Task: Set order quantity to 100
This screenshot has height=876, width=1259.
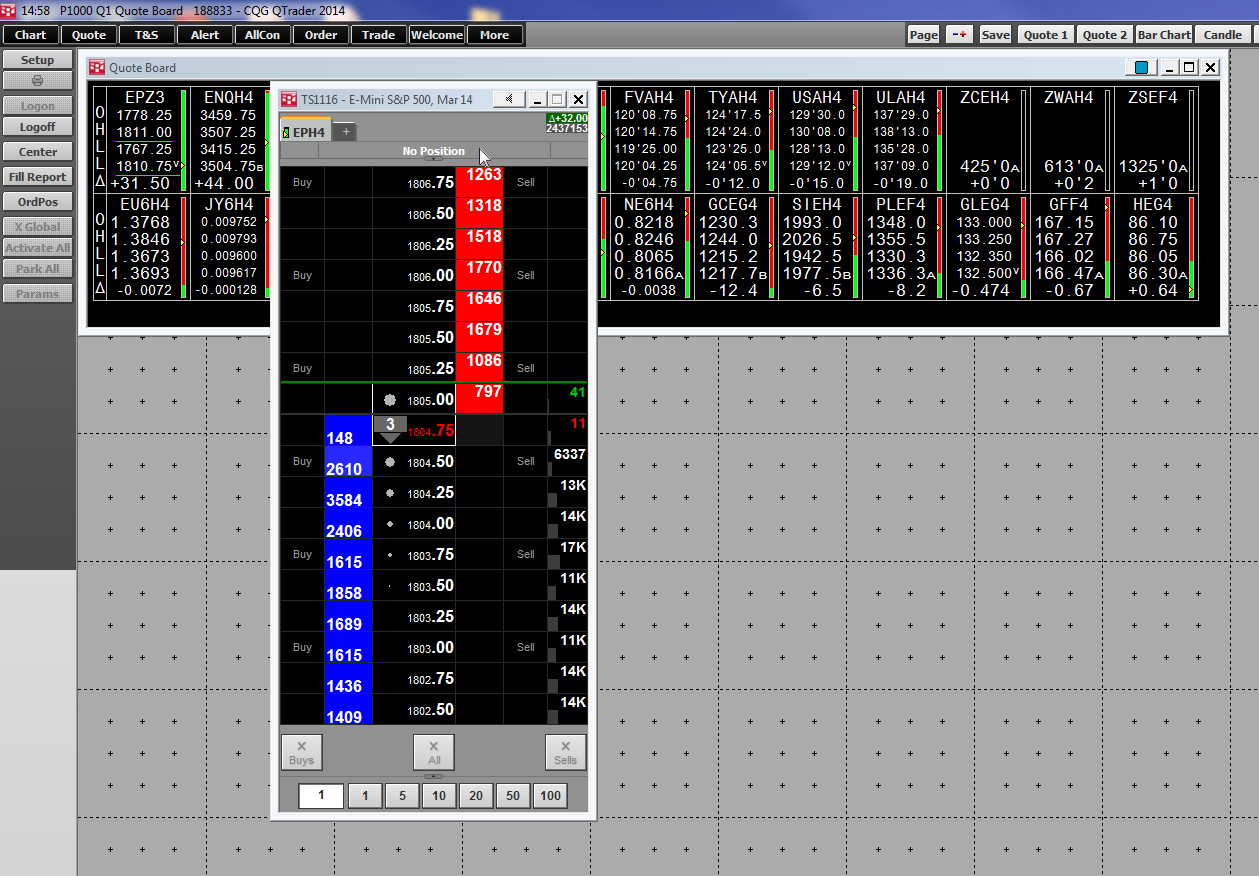Action: [x=549, y=796]
